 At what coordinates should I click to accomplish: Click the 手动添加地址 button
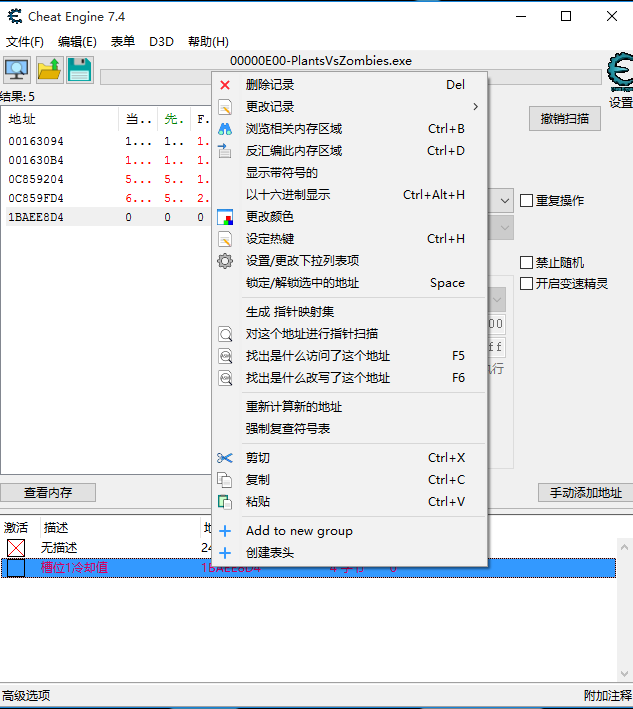586,492
